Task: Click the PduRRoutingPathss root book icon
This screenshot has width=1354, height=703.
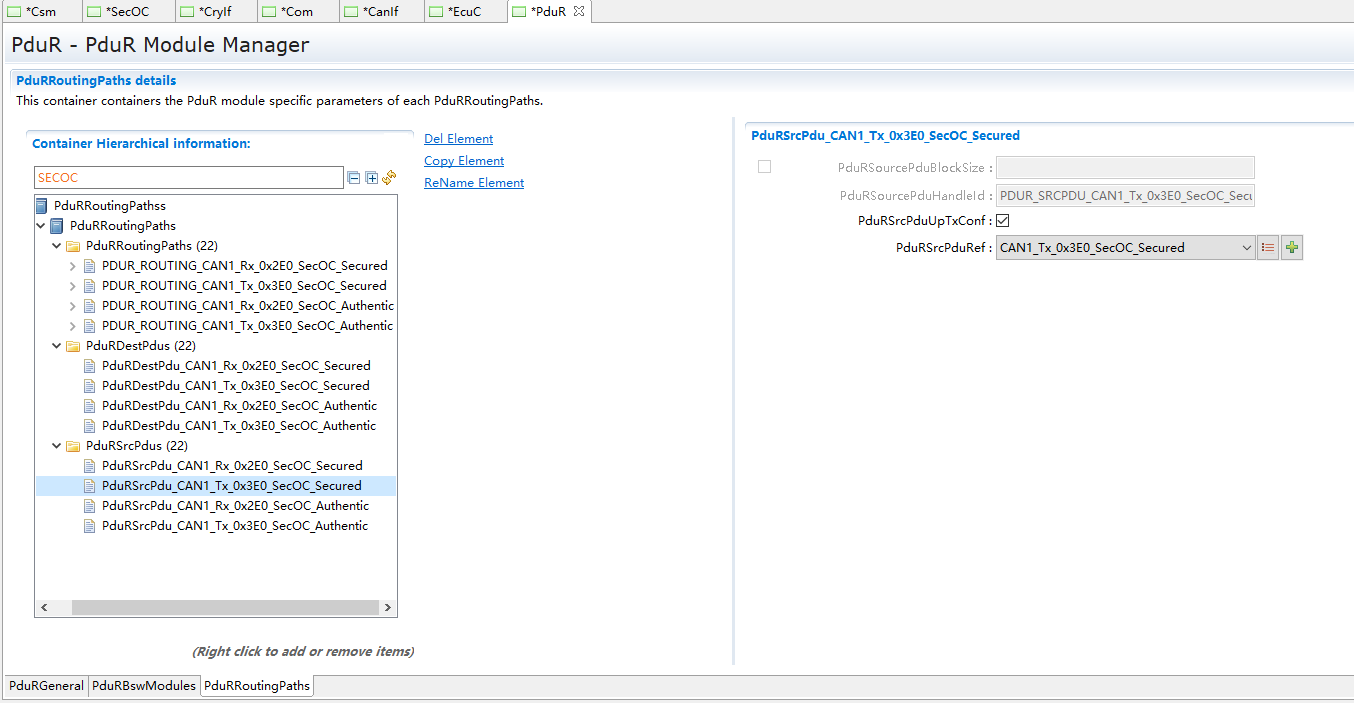Action: coord(41,206)
